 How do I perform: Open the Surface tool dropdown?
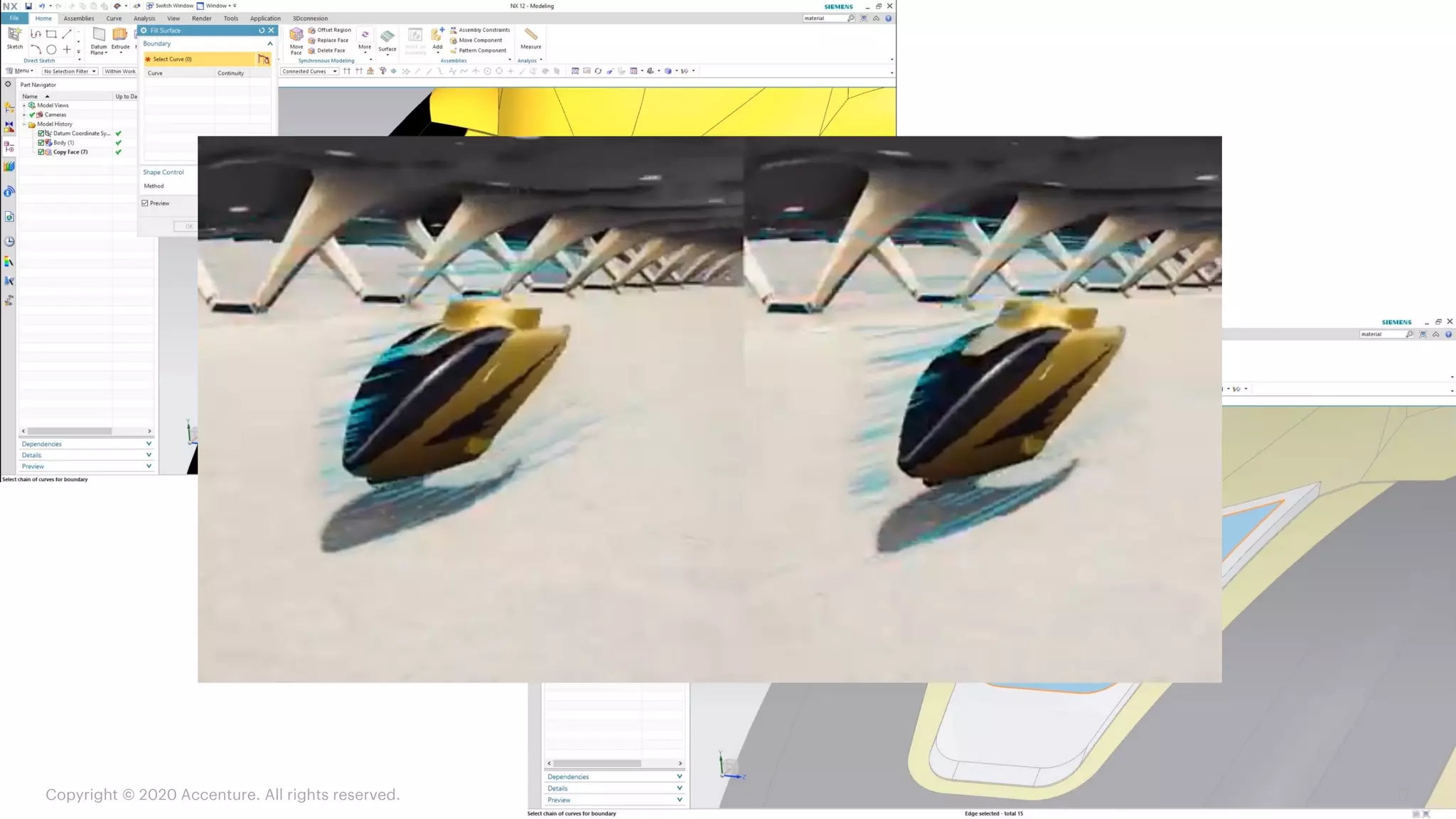pyautogui.click(x=387, y=55)
